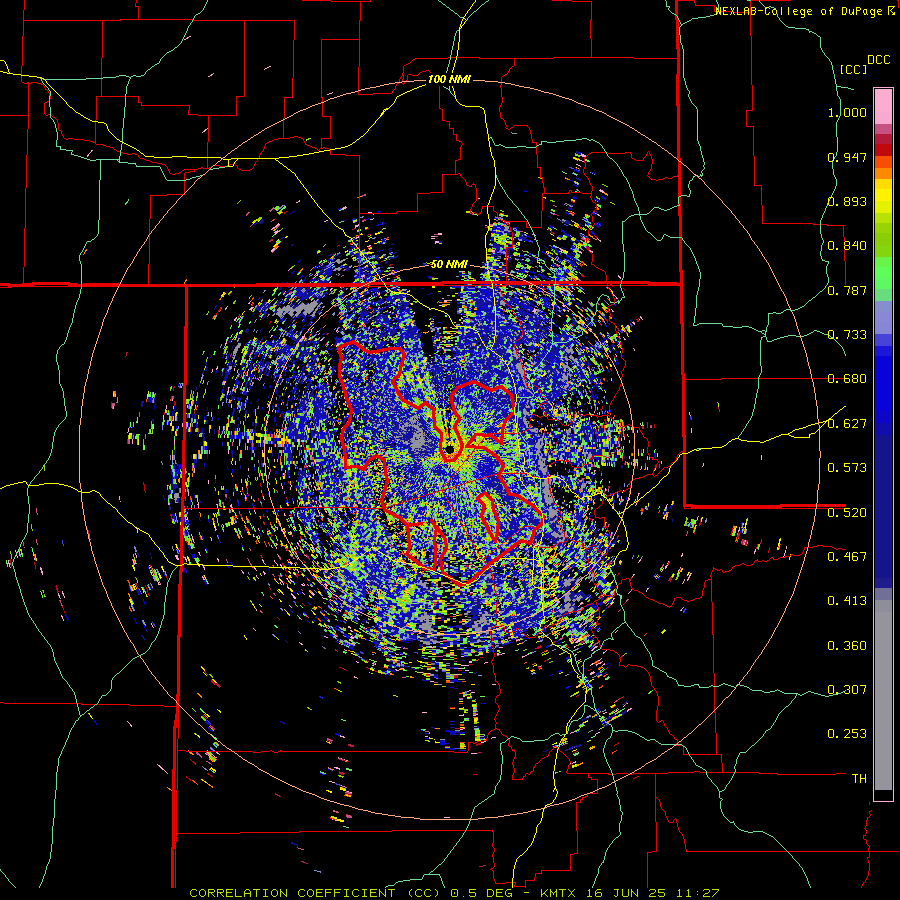This screenshot has height=900, width=900.
Task: Click the 0.307 legend value
Action: [x=847, y=690]
